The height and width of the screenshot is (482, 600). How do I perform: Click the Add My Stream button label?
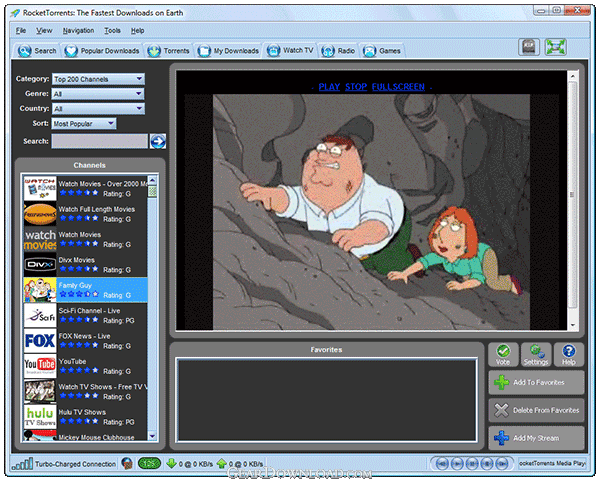click(536, 438)
